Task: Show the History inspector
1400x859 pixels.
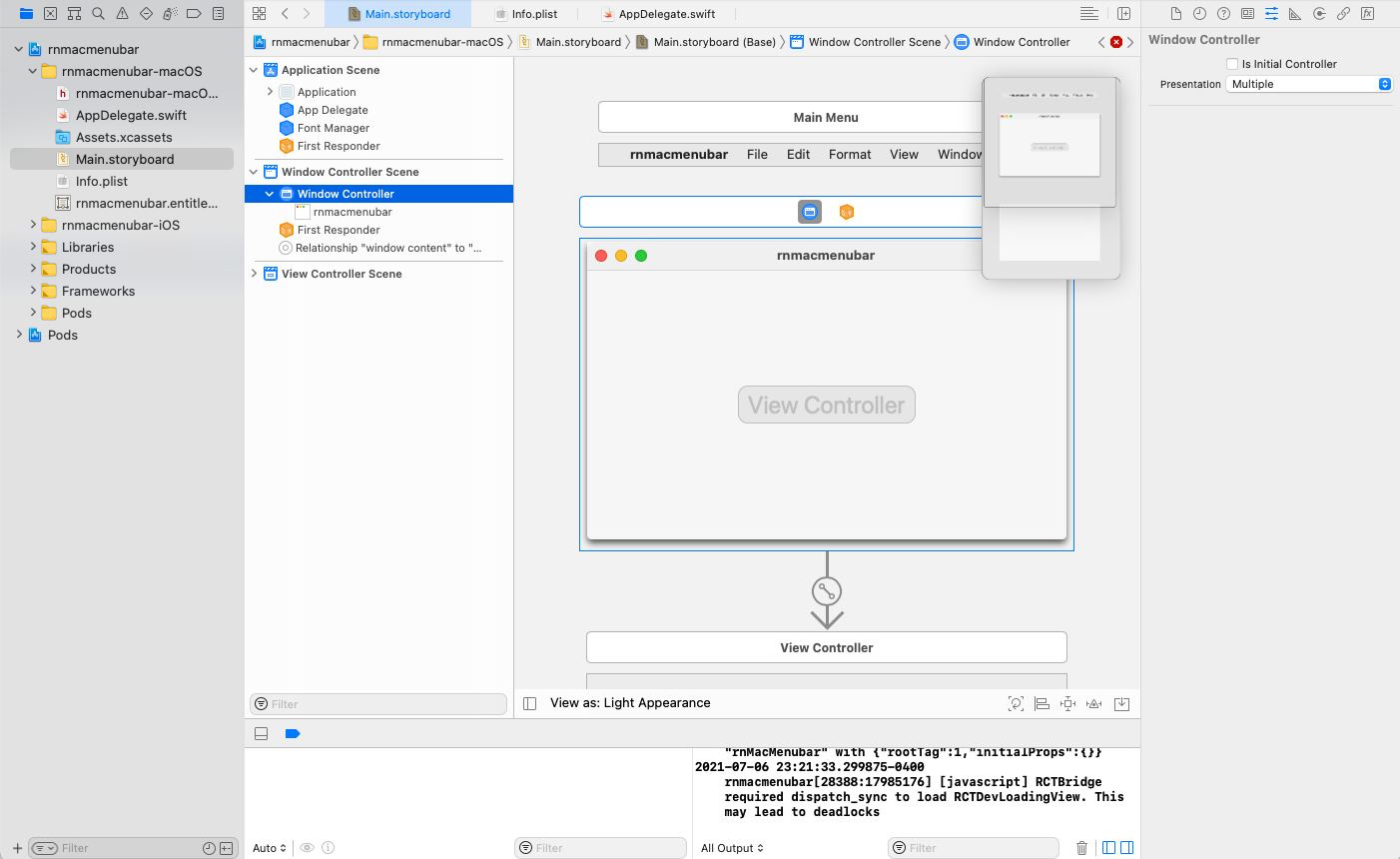Action: [1199, 14]
